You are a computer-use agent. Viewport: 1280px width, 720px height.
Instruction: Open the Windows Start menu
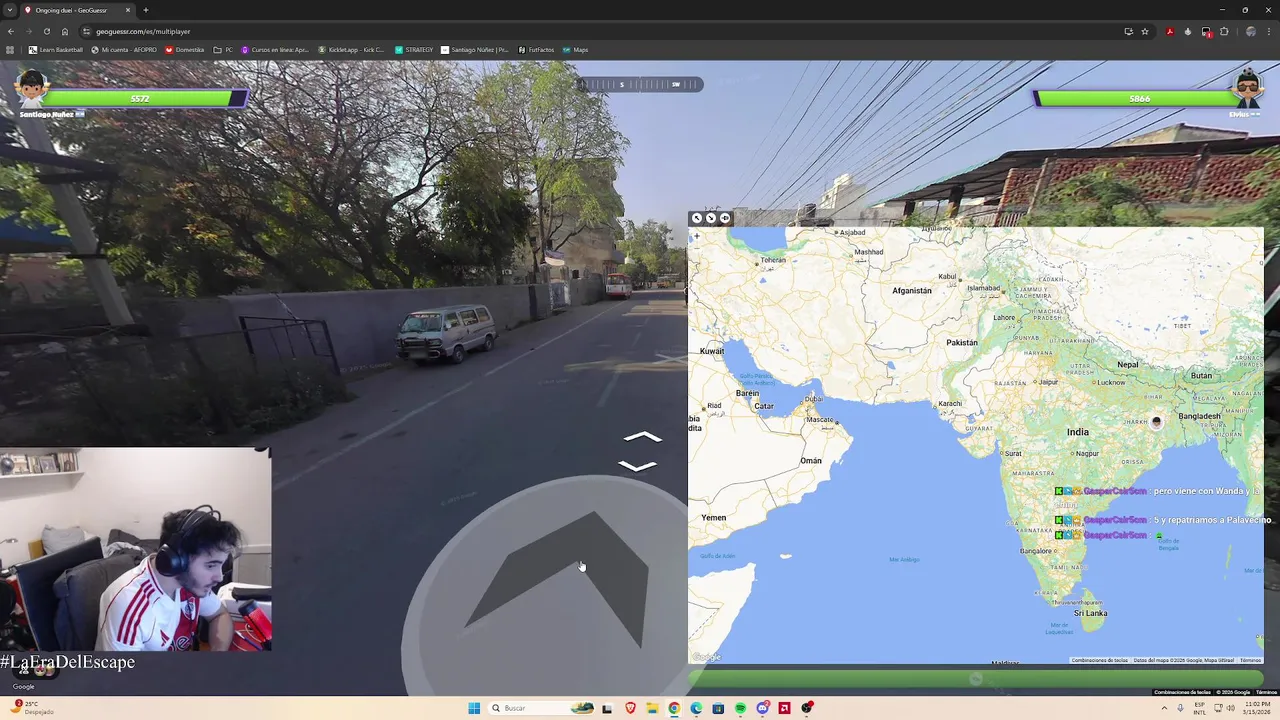tap(474, 708)
